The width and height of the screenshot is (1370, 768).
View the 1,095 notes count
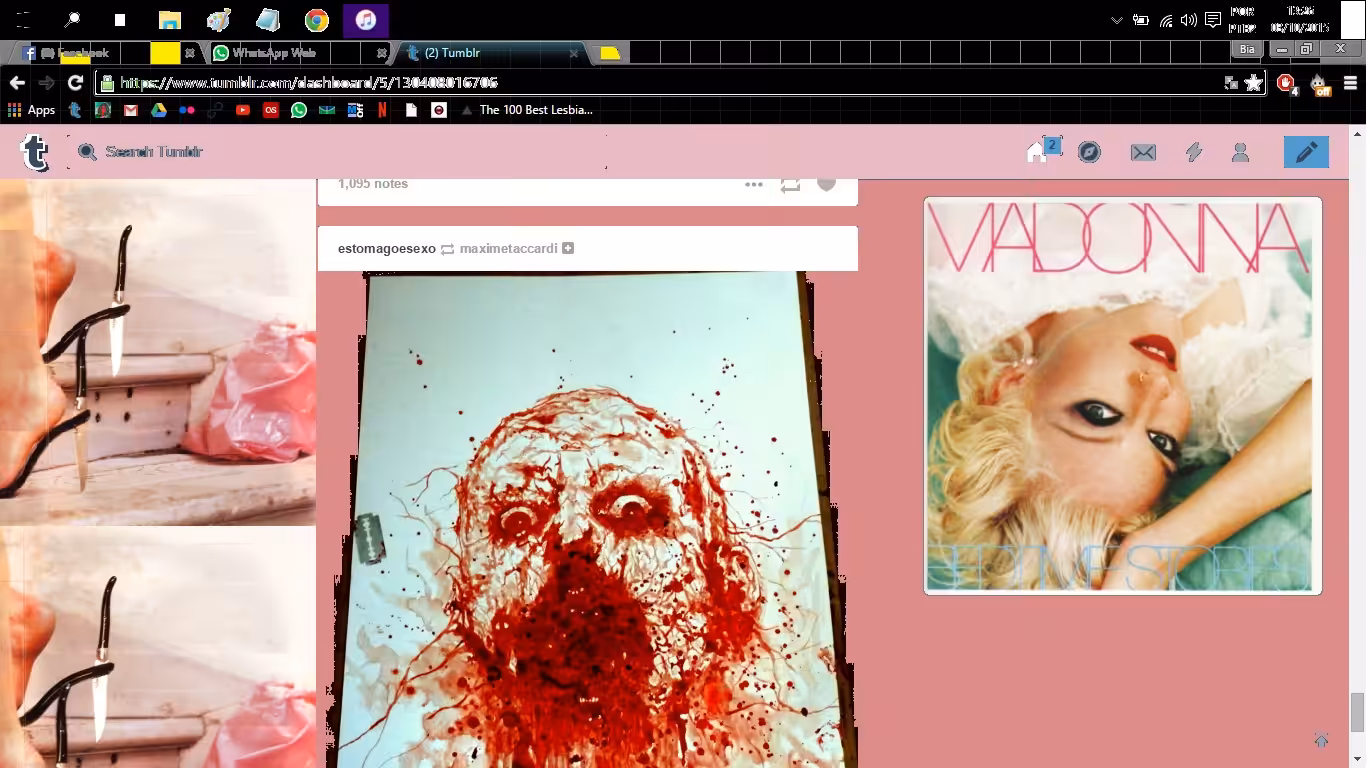373,184
